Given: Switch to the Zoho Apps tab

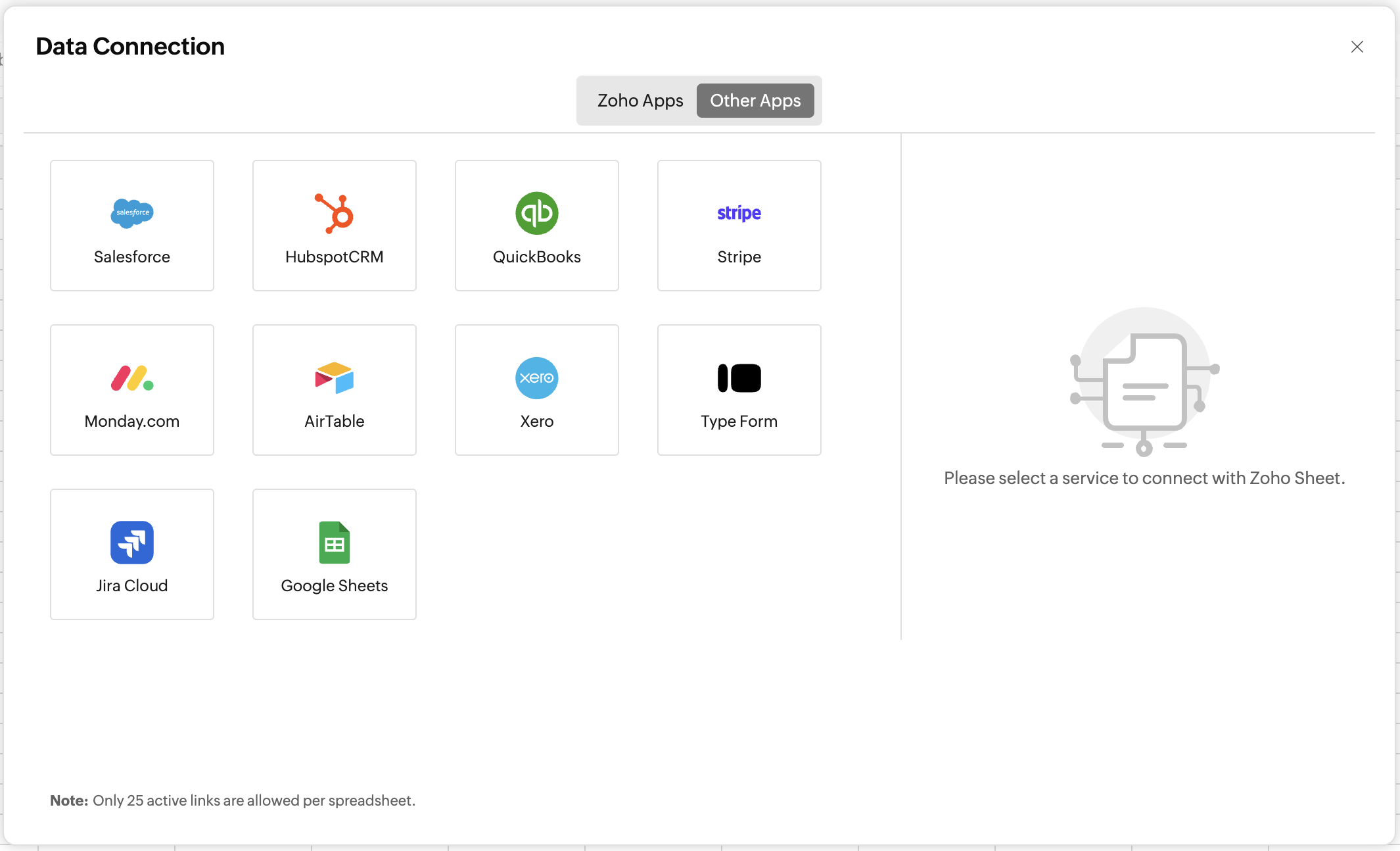Looking at the screenshot, I should (640, 101).
